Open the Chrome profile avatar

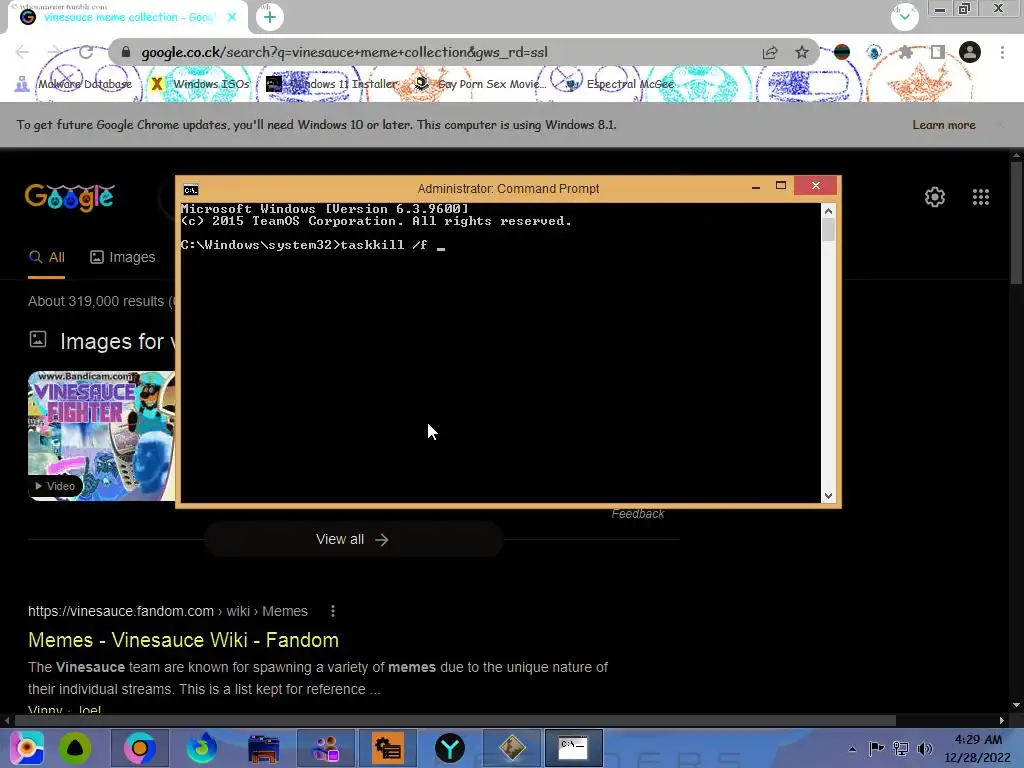[970, 52]
